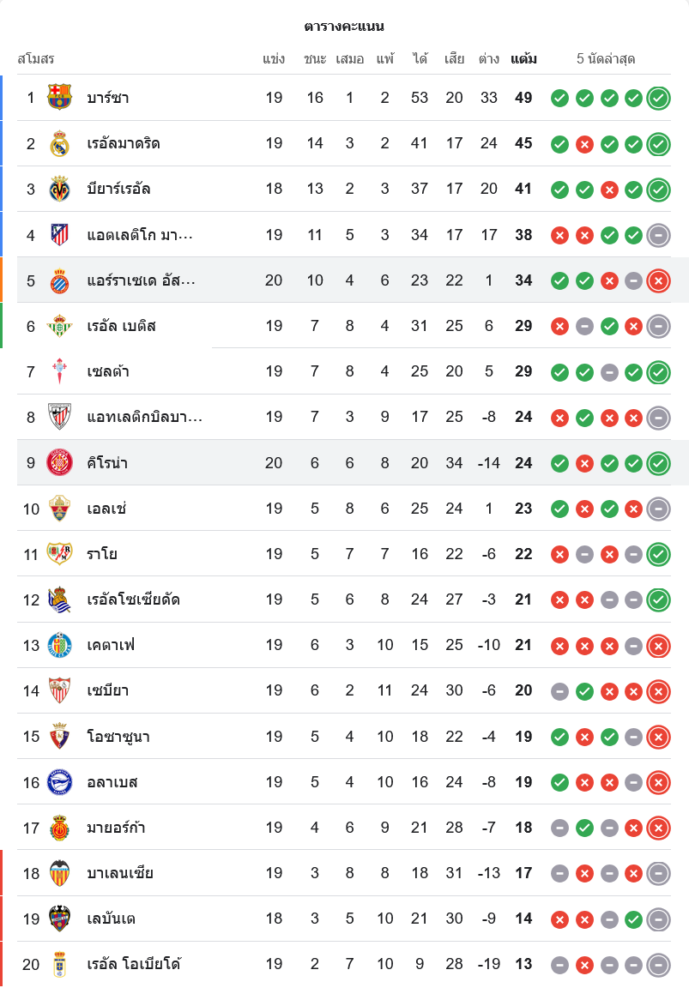Click the Valencia bat crest icon

(x=60, y=873)
